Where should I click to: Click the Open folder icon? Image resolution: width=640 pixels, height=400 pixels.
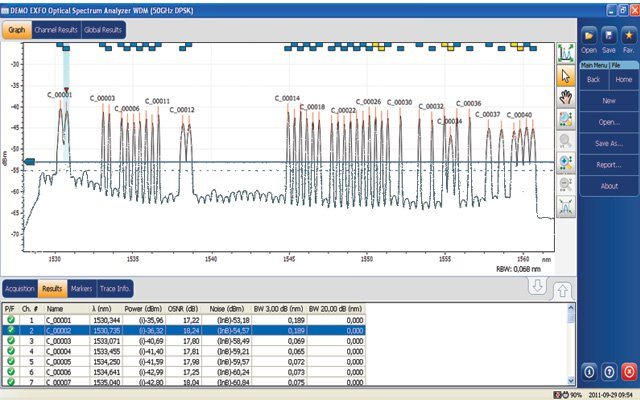click(589, 36)
